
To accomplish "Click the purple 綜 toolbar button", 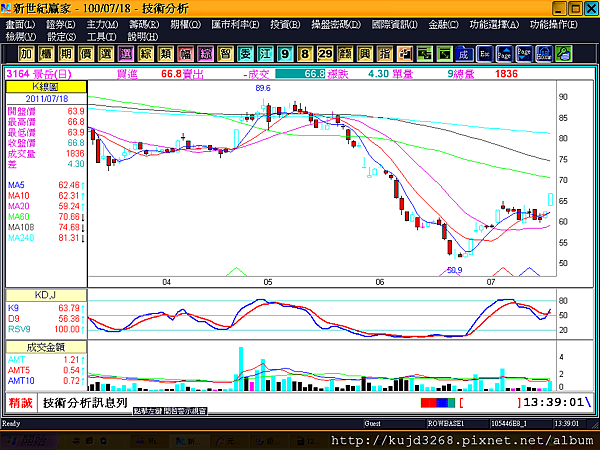I will [x=205, y=54].
